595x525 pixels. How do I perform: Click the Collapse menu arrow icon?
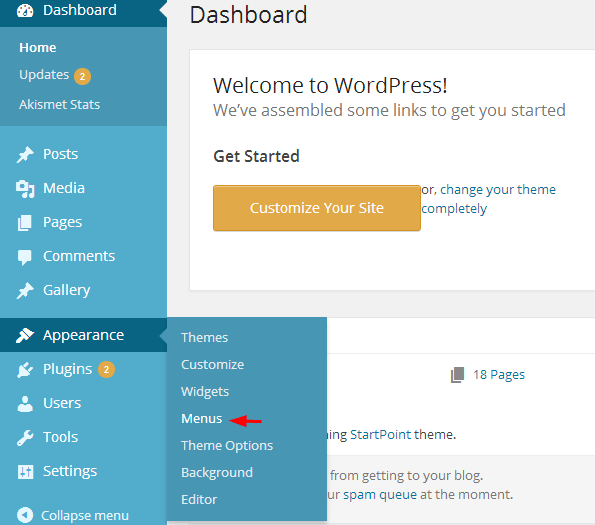point(25,515)
